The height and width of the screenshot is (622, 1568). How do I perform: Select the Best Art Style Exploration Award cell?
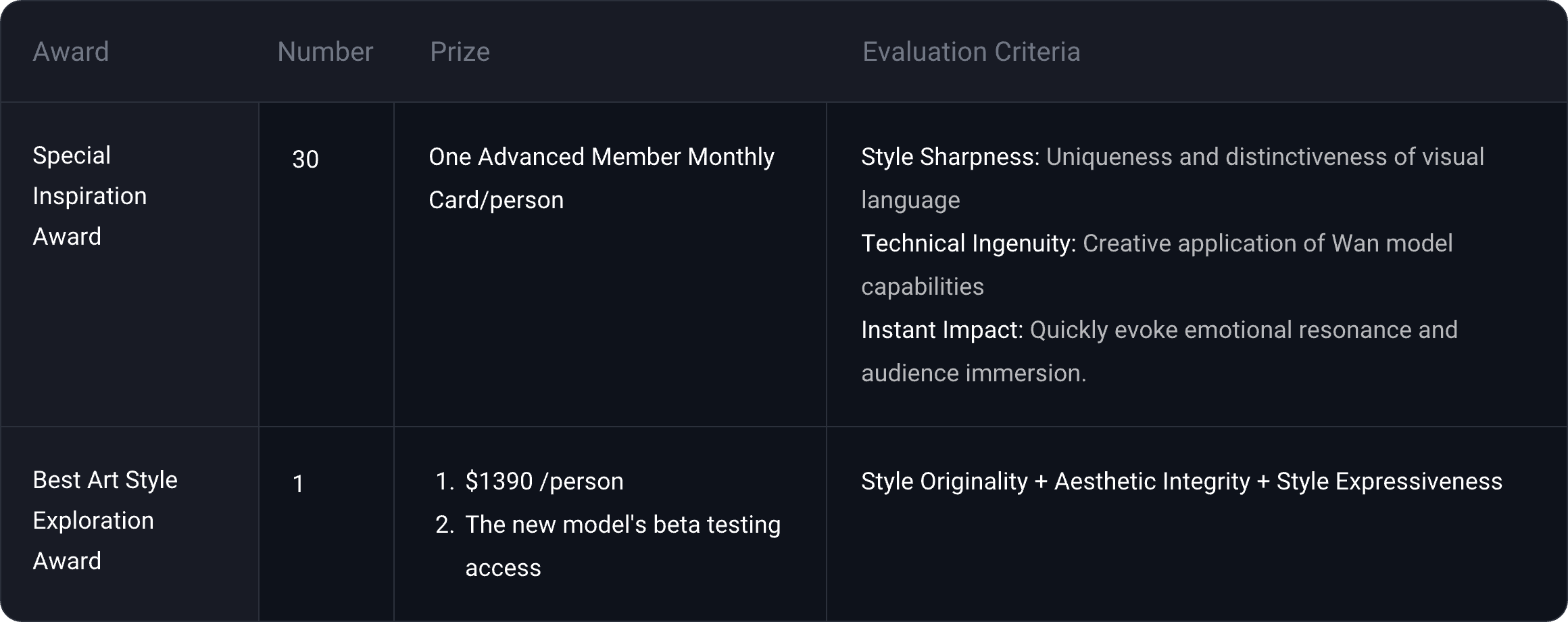pos(105,521)
